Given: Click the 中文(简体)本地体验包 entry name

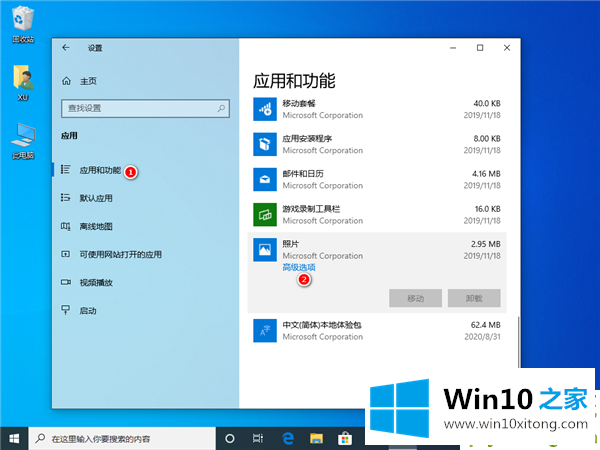Looking at the screenshot, I should click(322, 325).
